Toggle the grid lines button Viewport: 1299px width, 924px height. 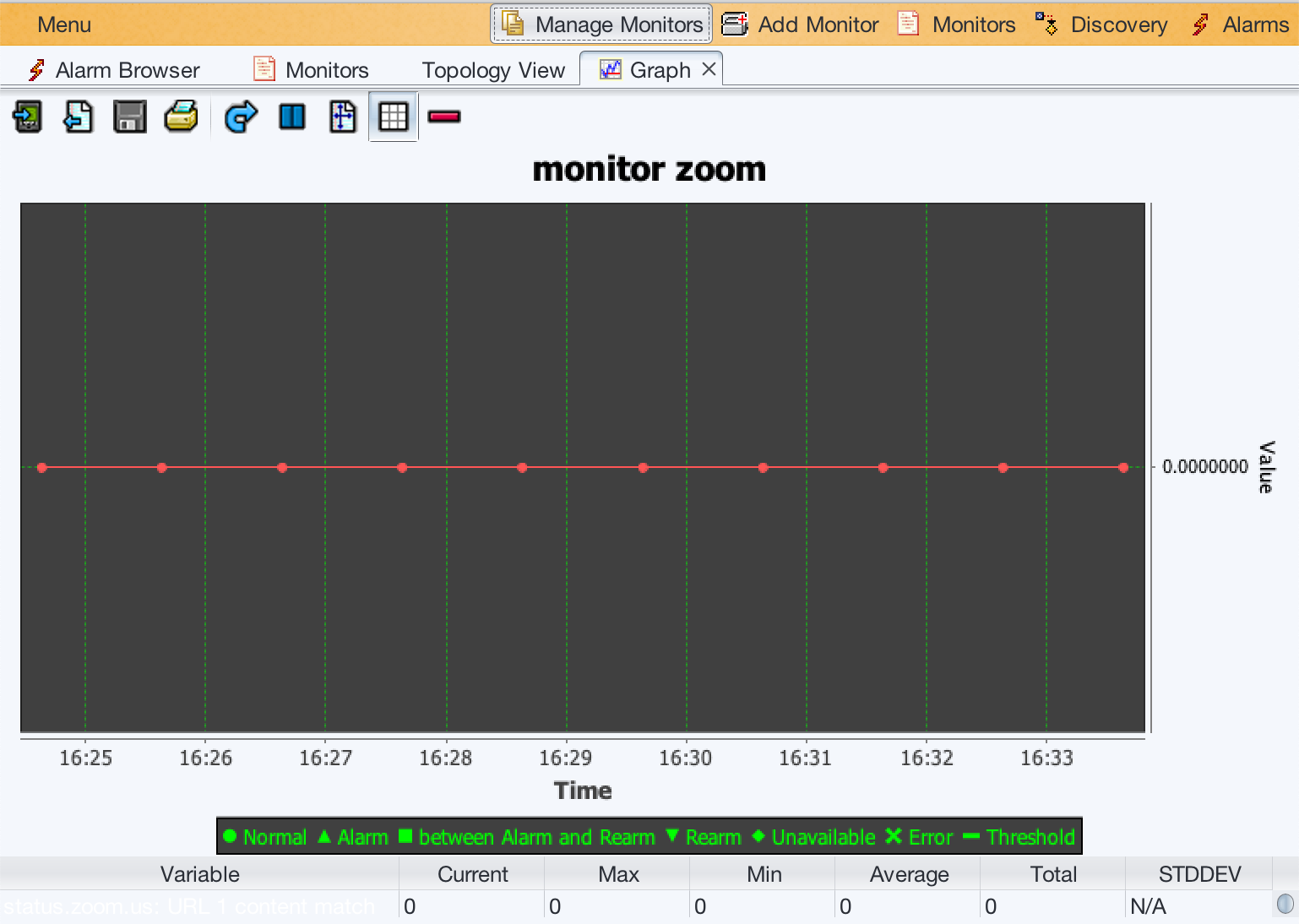[394, 117]
